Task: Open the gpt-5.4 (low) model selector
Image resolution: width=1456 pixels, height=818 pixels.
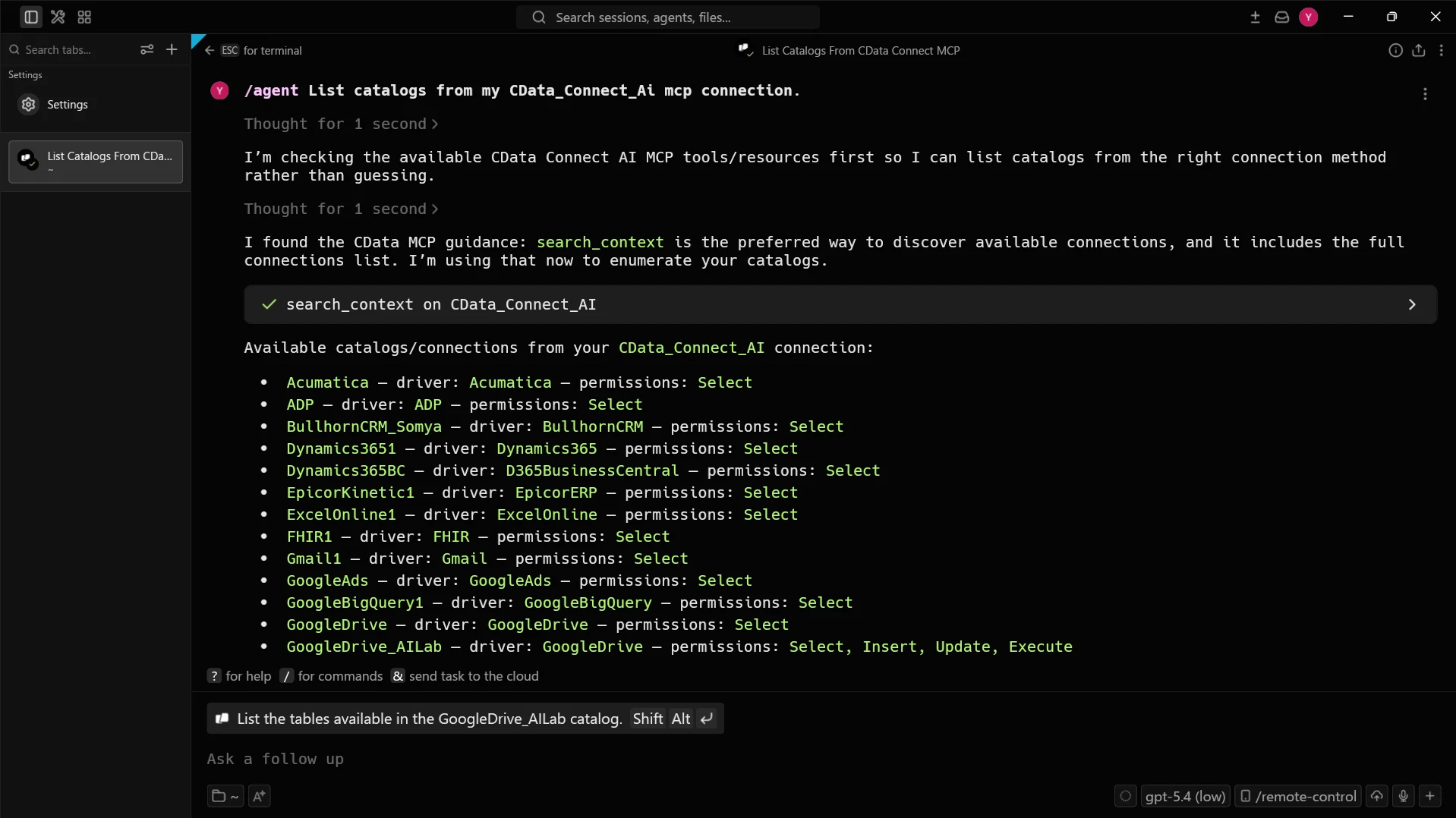Action: (x=1185, y=796)
